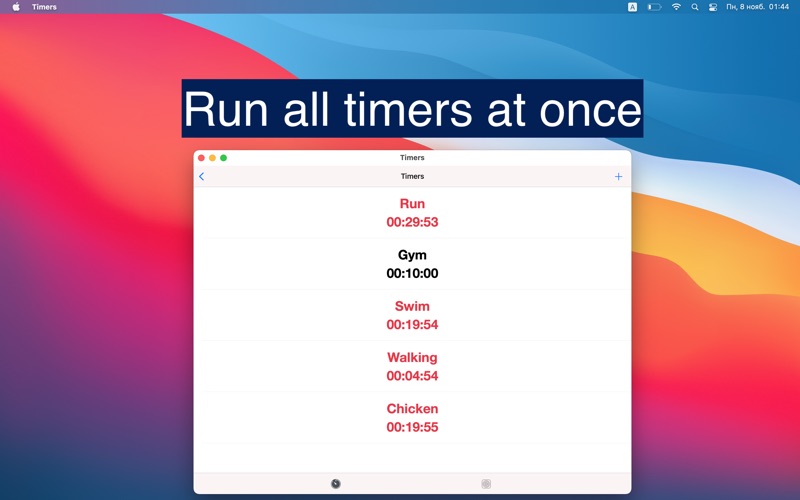Open Control Center
This screenshot has width=800, height=500.
tap(713, 7)
